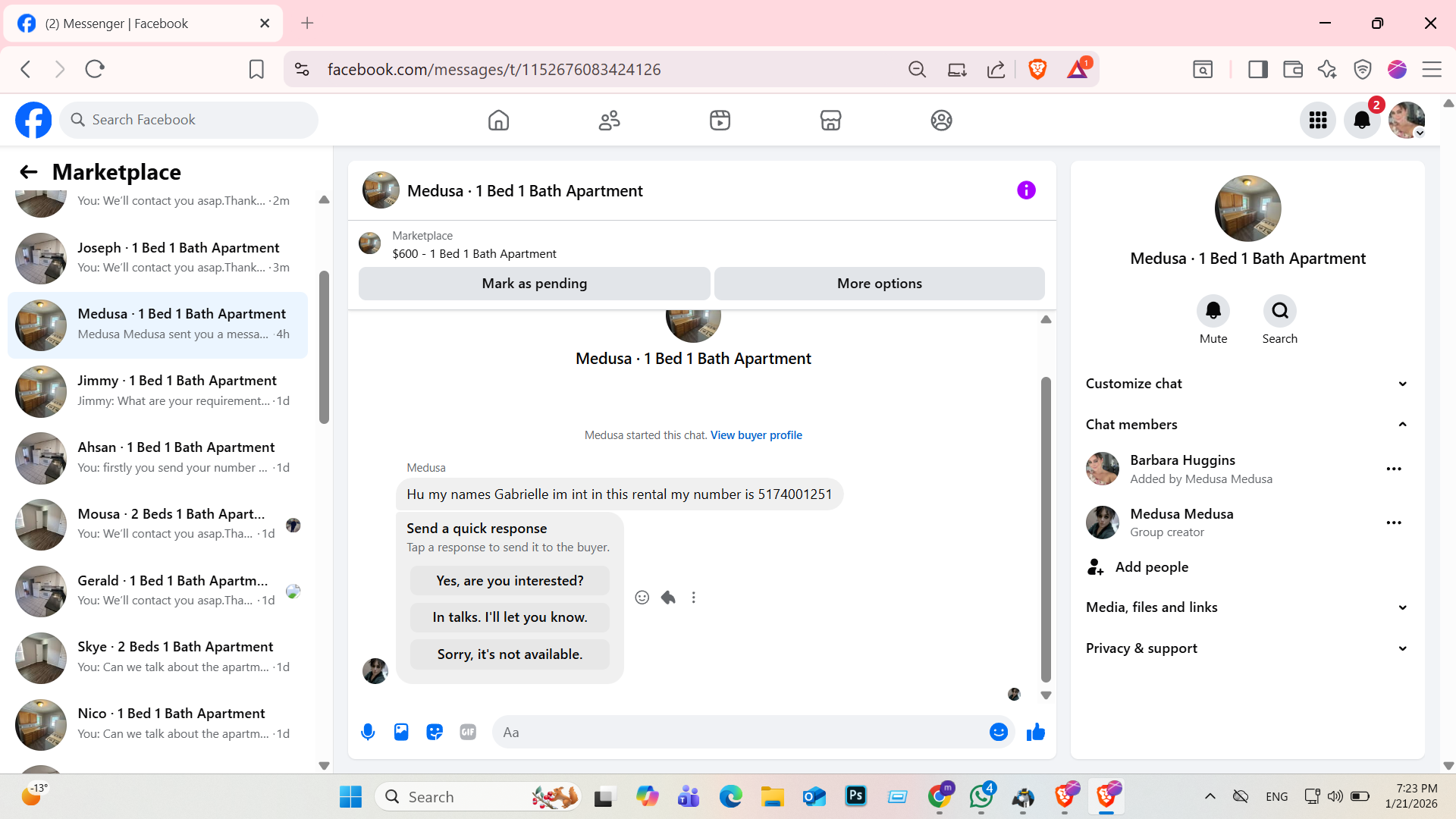Viewport: 1456px width, 819px height.
Task: Toggle browser sidebar panel
Action: 1257,69
